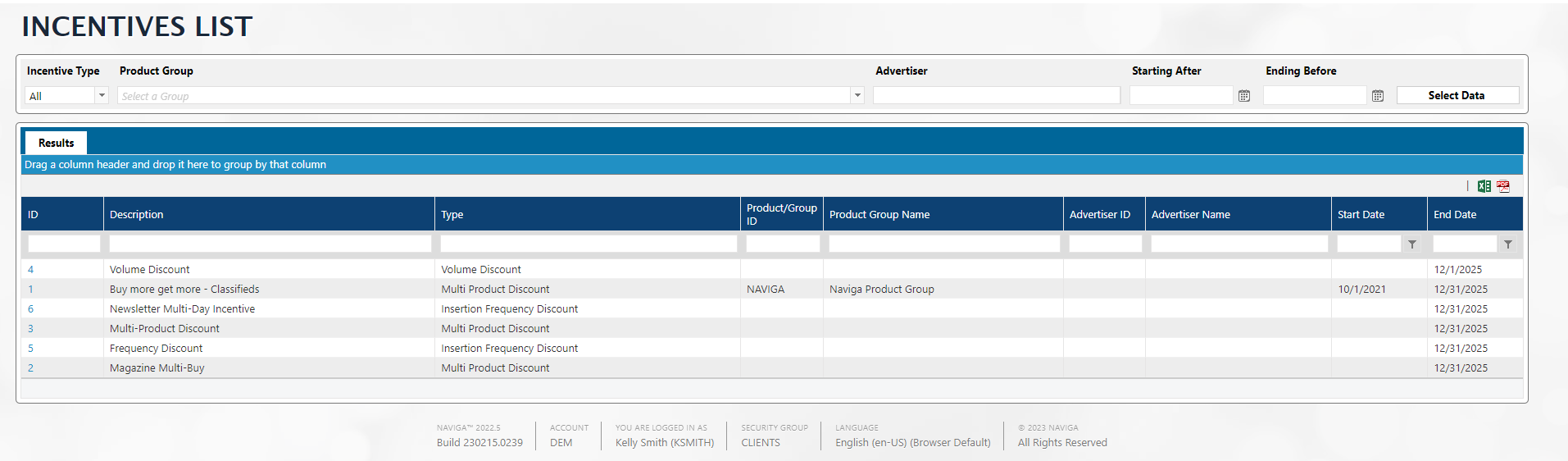Viewport: 1568px width, 461px height.
Task: Switch to the Results tab
Action: (x=56, y=143)
